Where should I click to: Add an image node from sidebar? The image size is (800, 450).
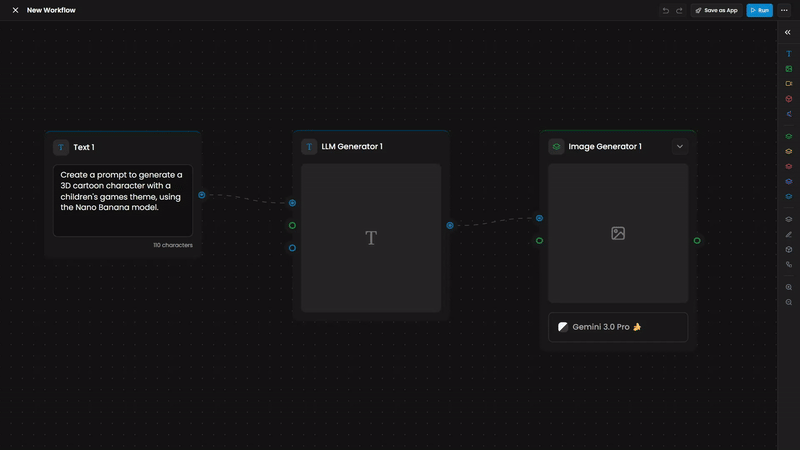coord(788,69)
